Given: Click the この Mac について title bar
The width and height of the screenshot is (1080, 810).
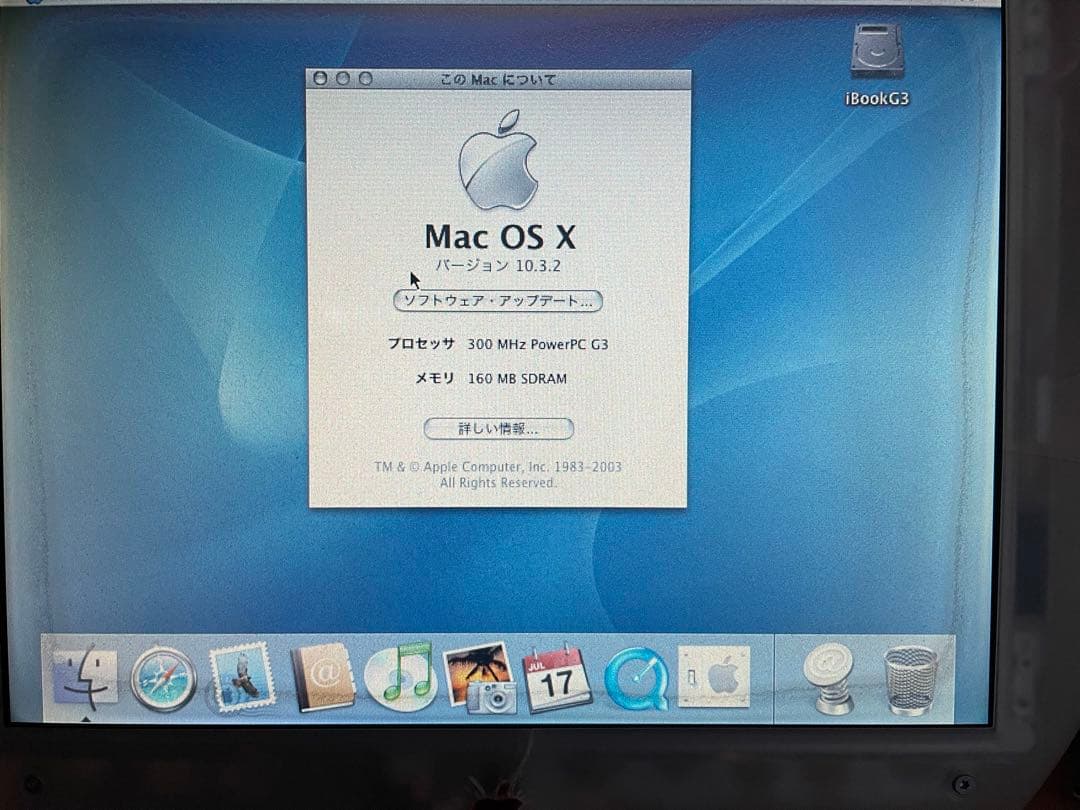Looking at the screenshot, I should coord(498,79).
